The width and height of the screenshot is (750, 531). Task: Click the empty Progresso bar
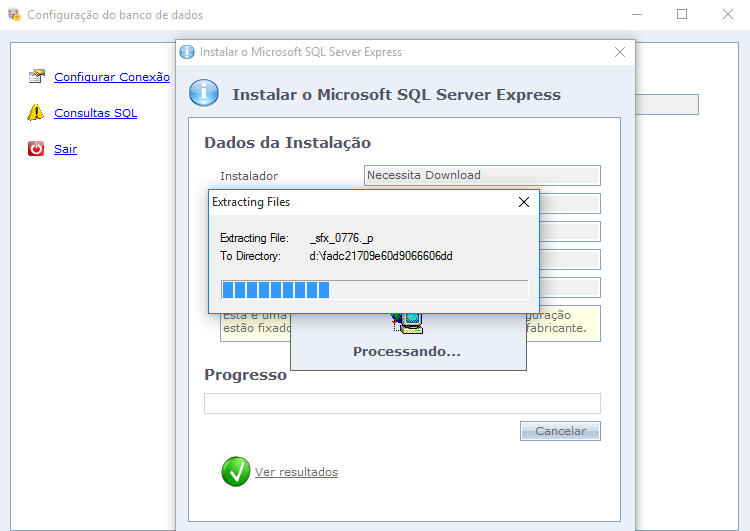tap(402, 403)
